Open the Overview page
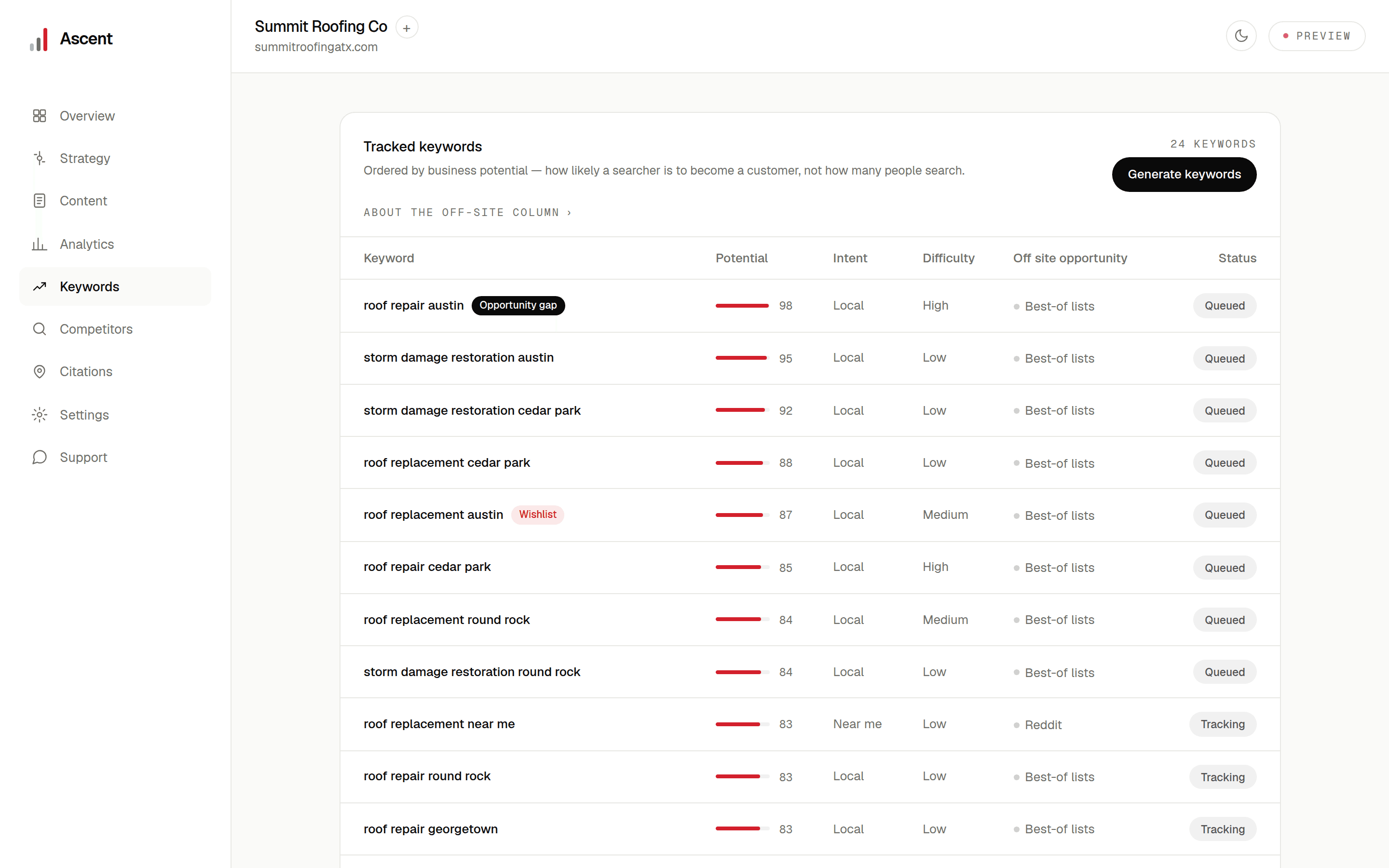The image size is (1389, 868). [x=115, y=116]
